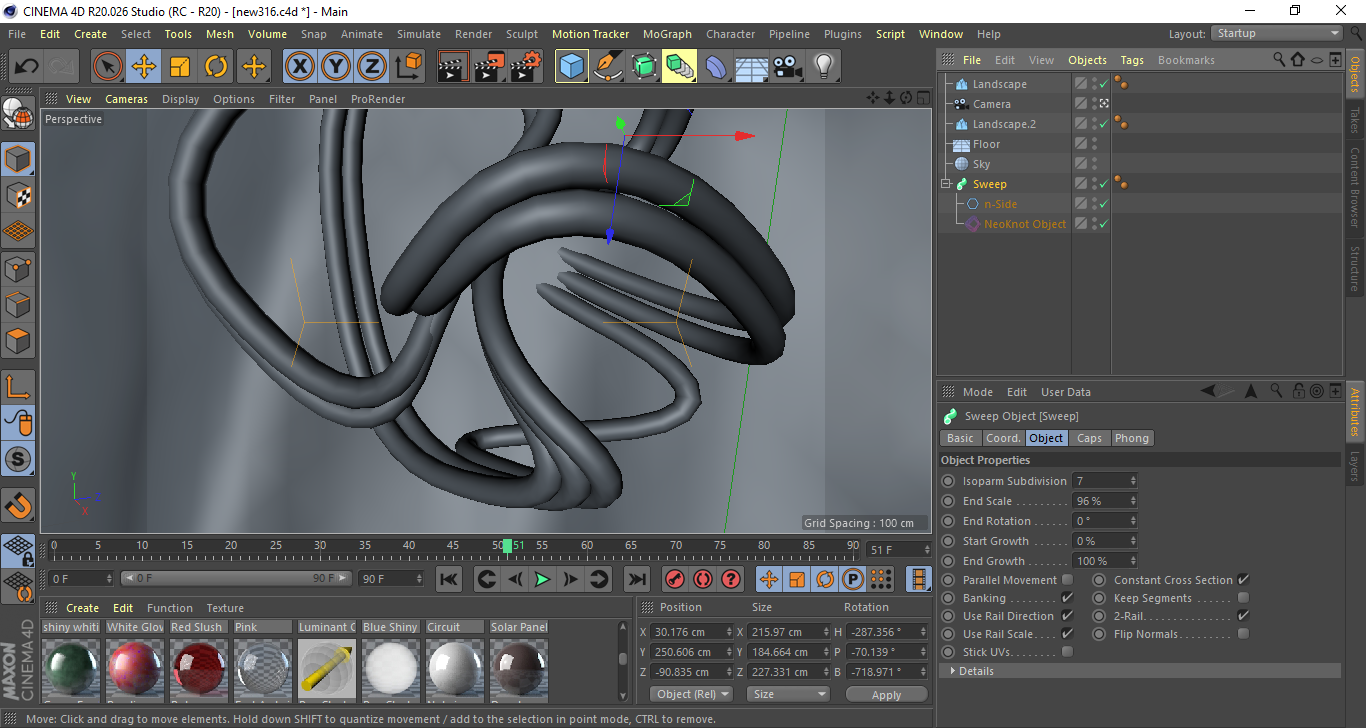Open attribute manager User Data menu
The height and width of the screenshot is (728, 1366).
pos(1065,392)
